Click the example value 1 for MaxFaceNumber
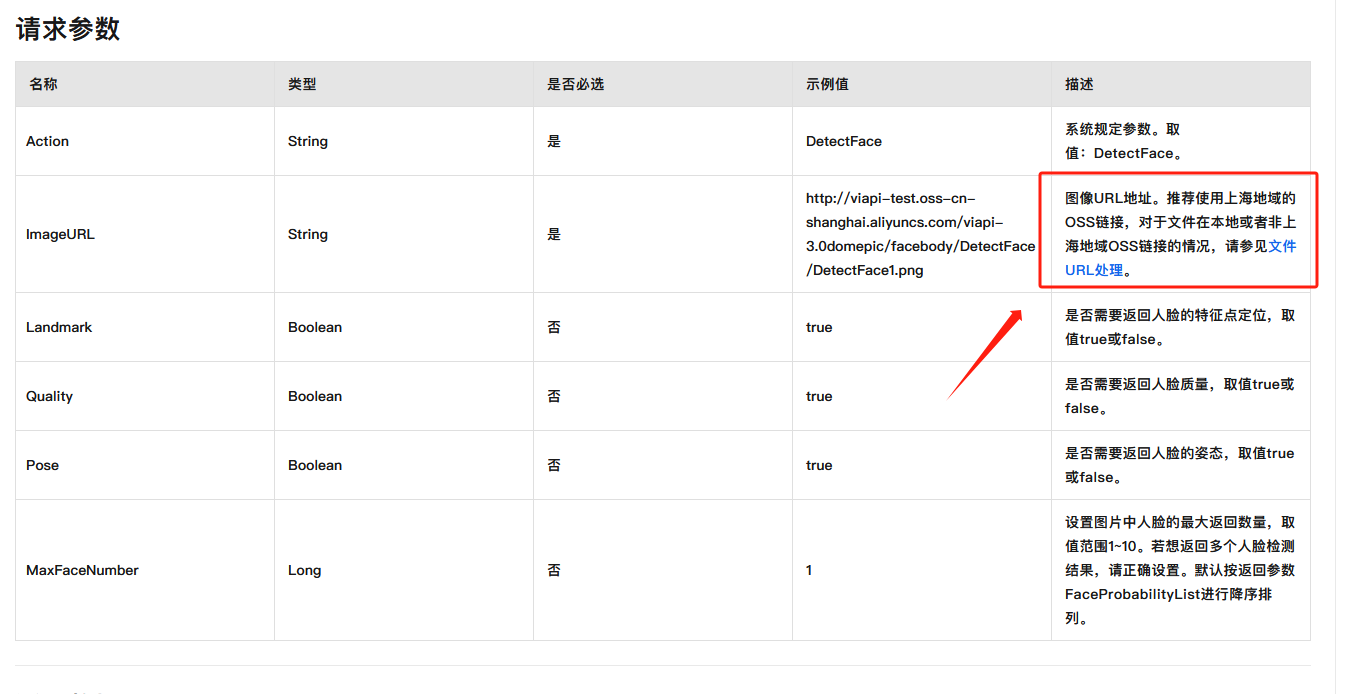This screenshot has height=694, width=1359. click(x=809, y=570)
